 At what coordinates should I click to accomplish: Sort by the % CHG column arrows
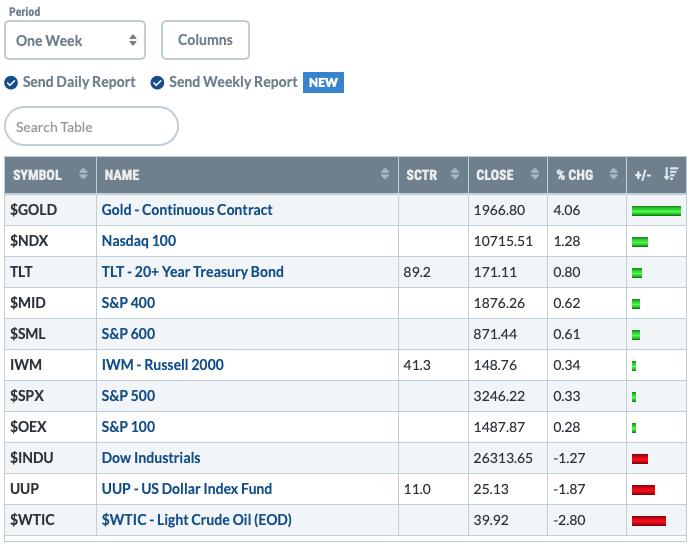(x=613, y=174)
